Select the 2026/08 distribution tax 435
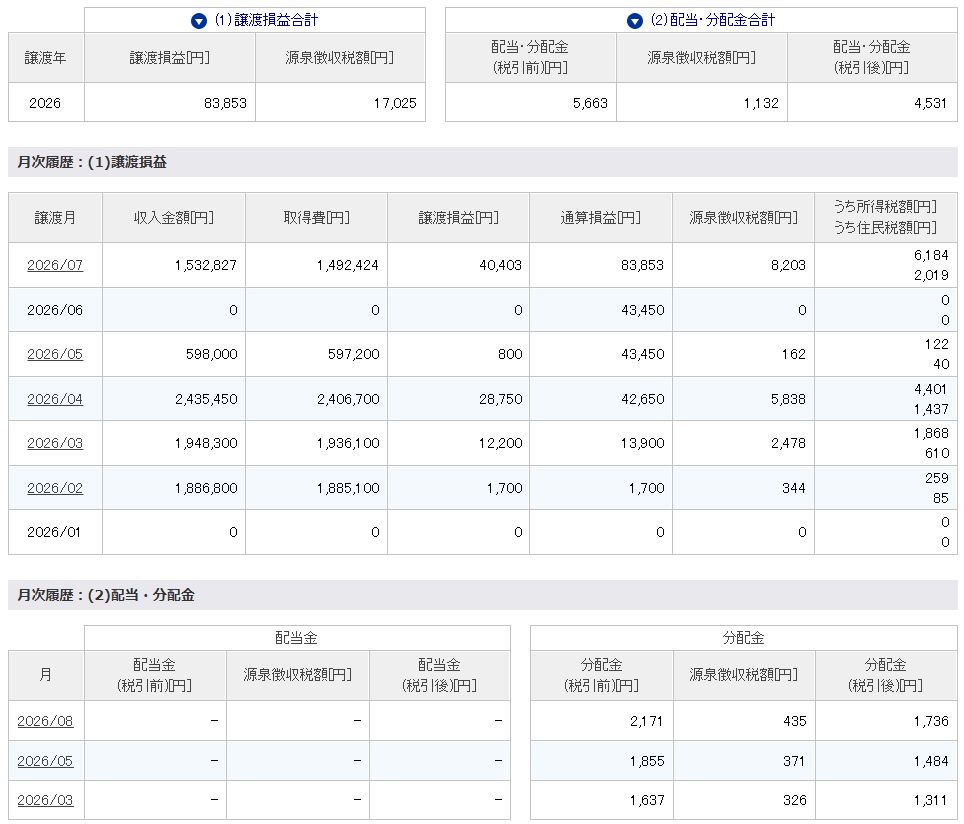964x824 pixels. click(x=795, y=721)
